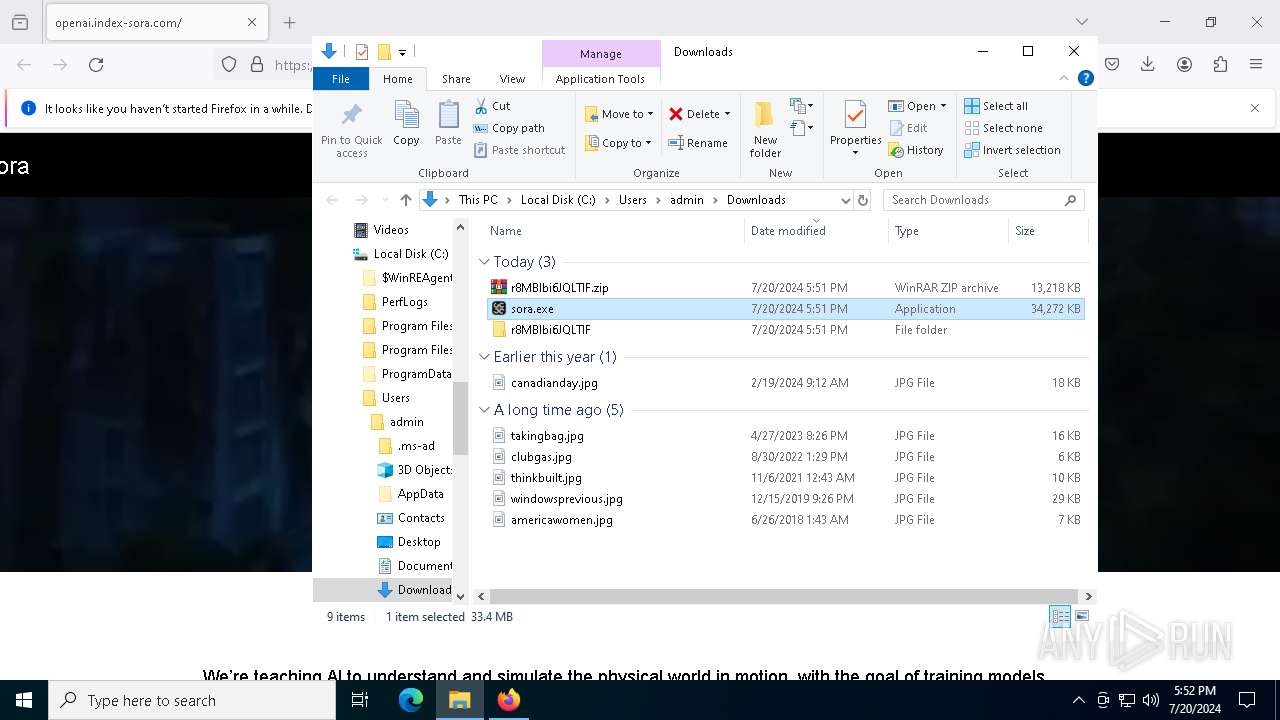Minimize the ribbon chevron

click(x=1064, y=78)
